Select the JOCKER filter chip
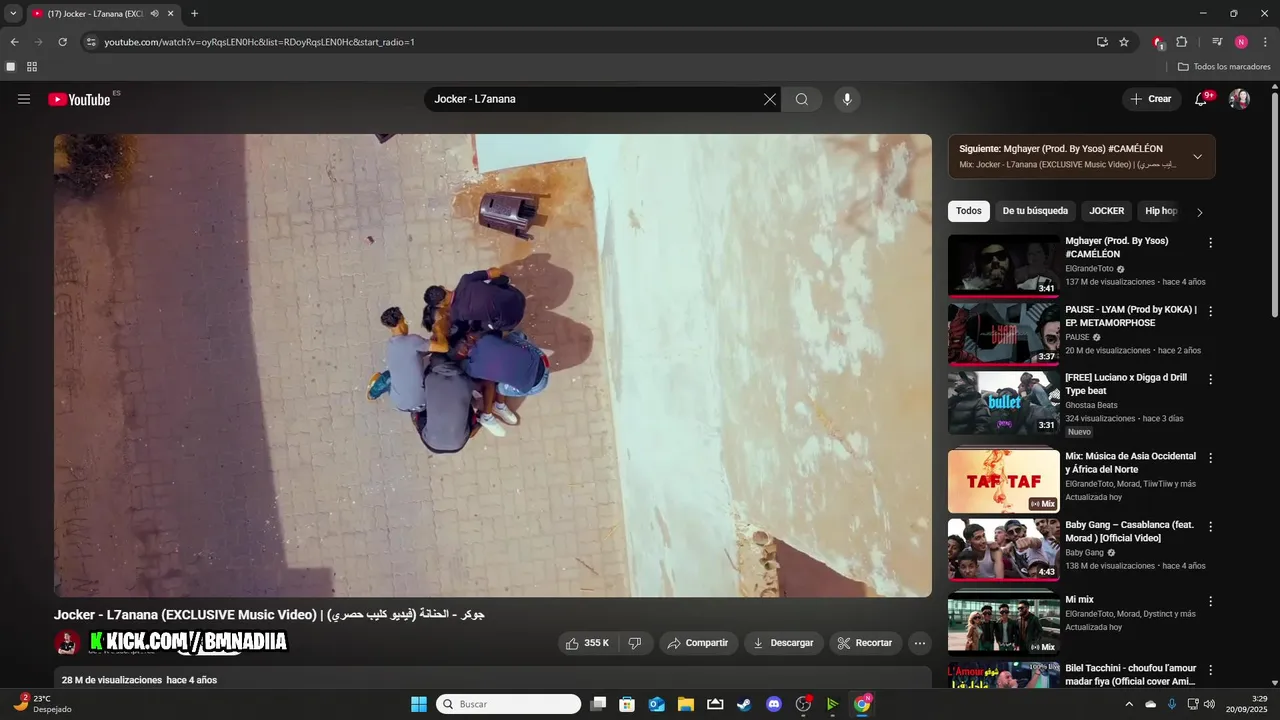The image size is (1280, 720). pyautogui.click(x=1107, y=211)
